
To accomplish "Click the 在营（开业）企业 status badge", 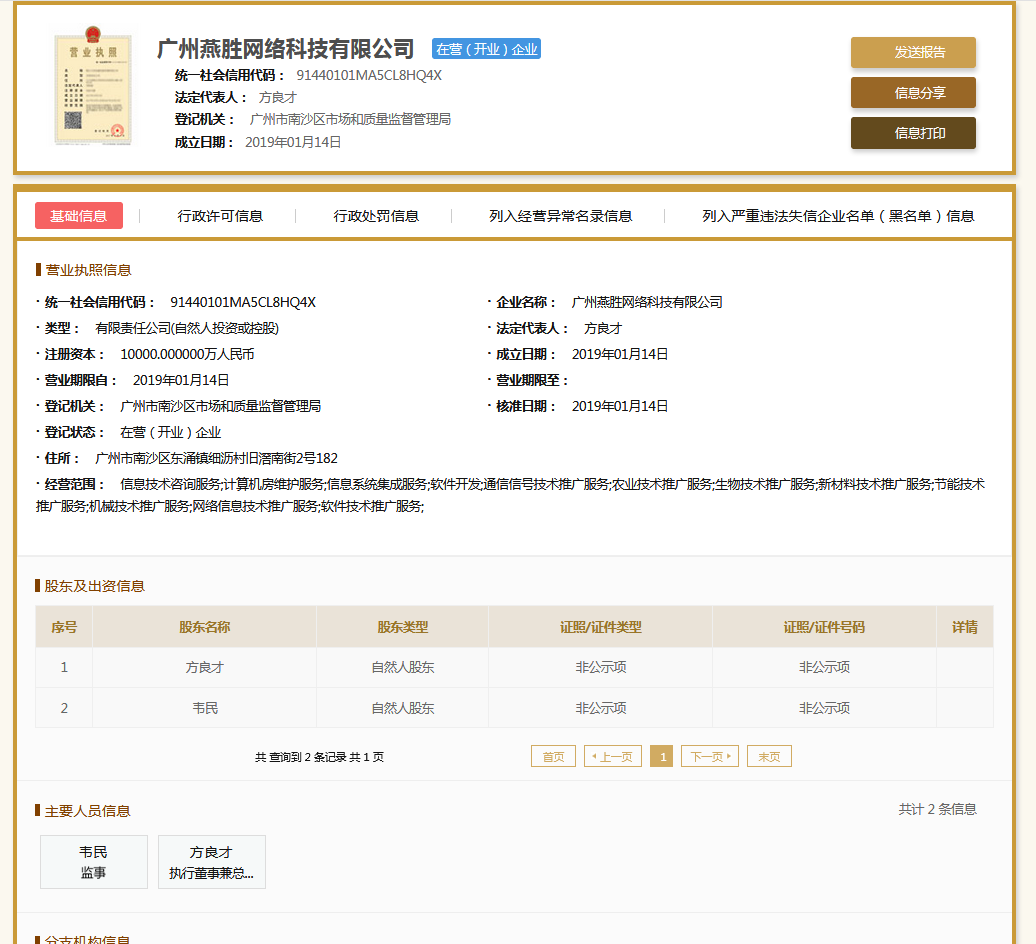I will pos(486,49).
